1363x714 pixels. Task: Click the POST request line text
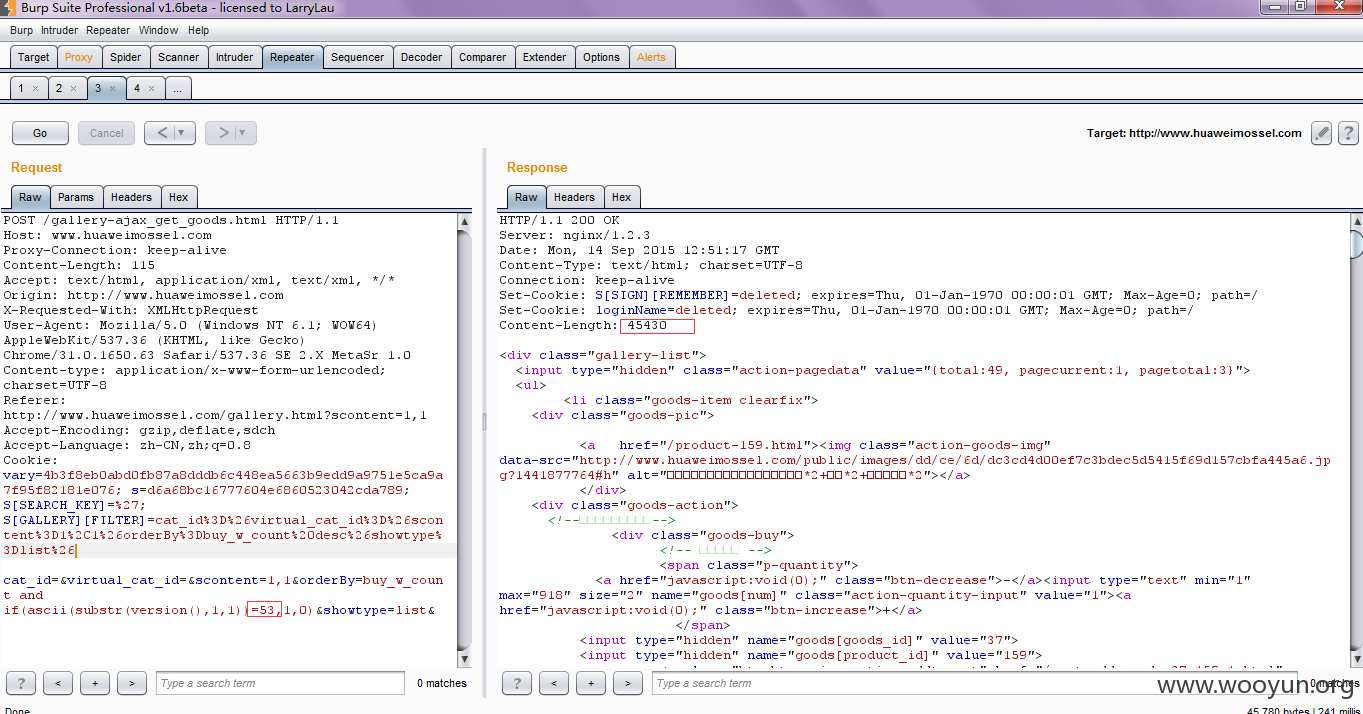coord(171,220)
